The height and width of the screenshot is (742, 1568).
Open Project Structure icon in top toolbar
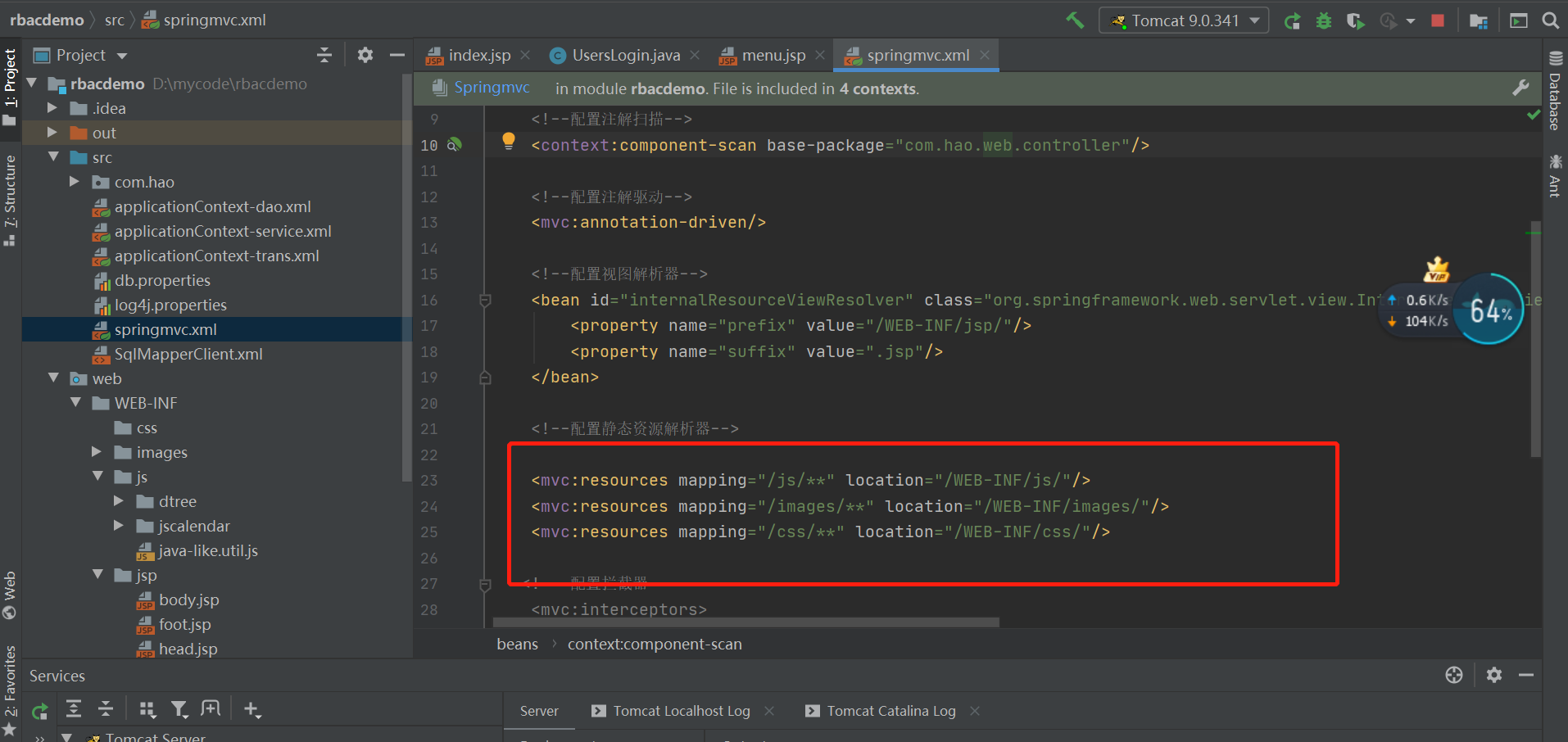1479,20
